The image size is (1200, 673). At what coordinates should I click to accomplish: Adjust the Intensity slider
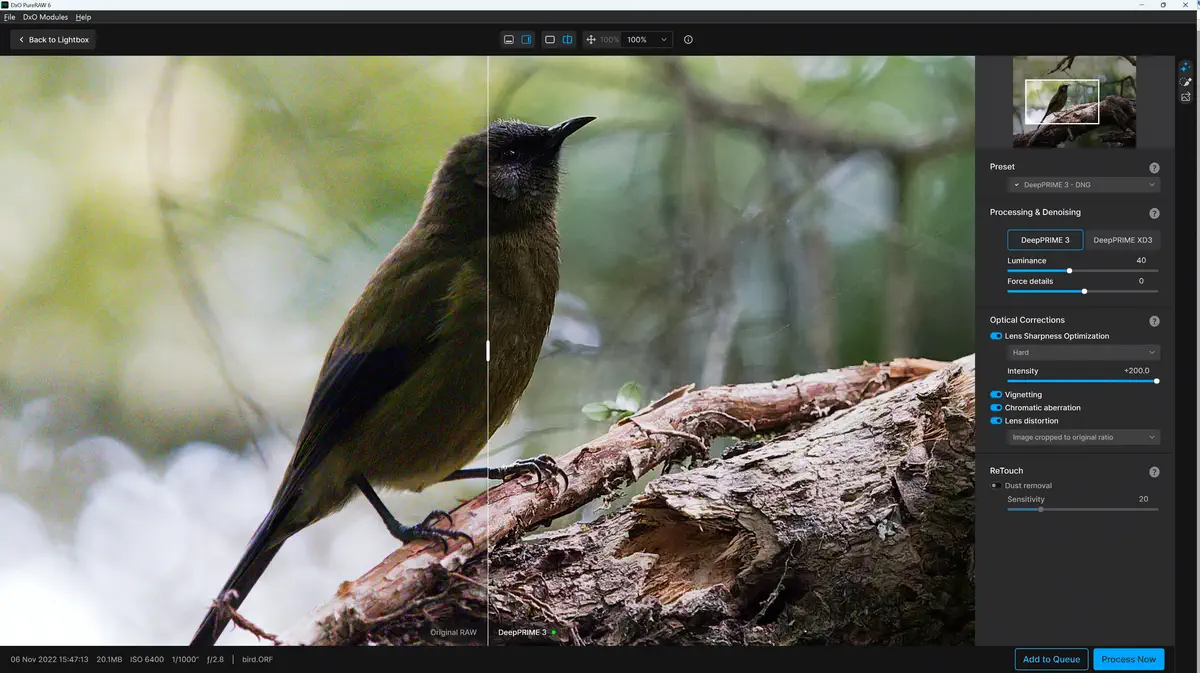click(x=1083, y=381)
